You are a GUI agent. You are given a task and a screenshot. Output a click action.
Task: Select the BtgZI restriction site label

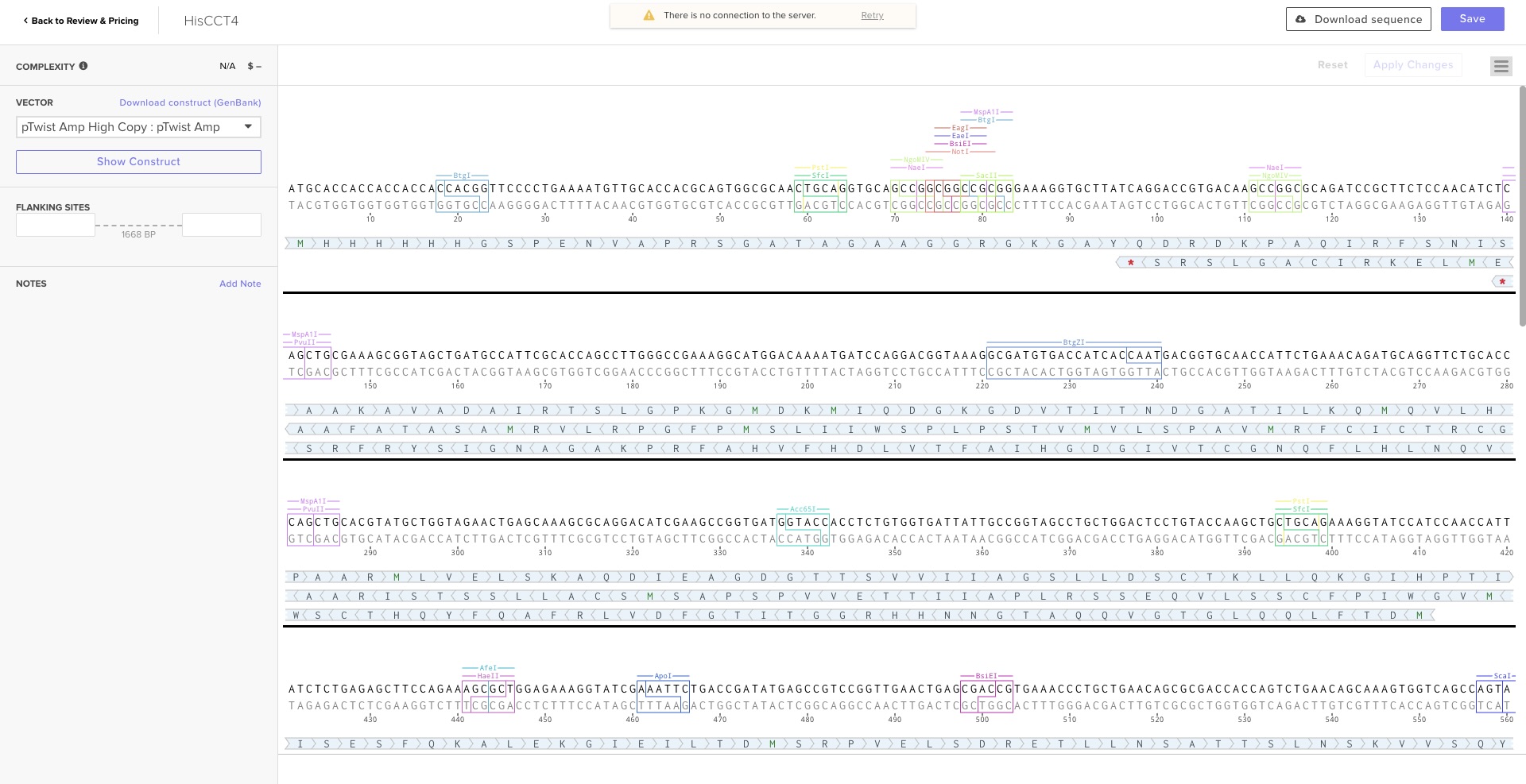pos(1073,342)
